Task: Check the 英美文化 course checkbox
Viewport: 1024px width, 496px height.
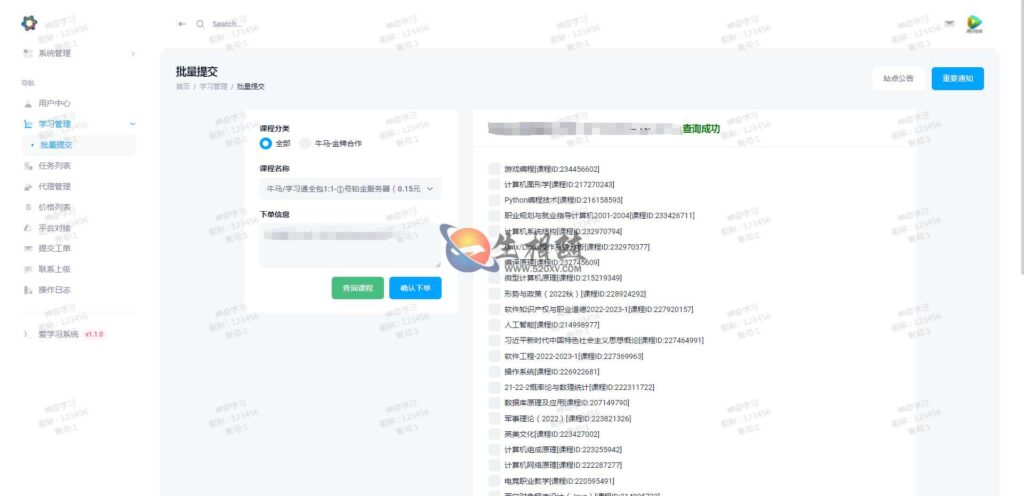Action: [494, 434]
